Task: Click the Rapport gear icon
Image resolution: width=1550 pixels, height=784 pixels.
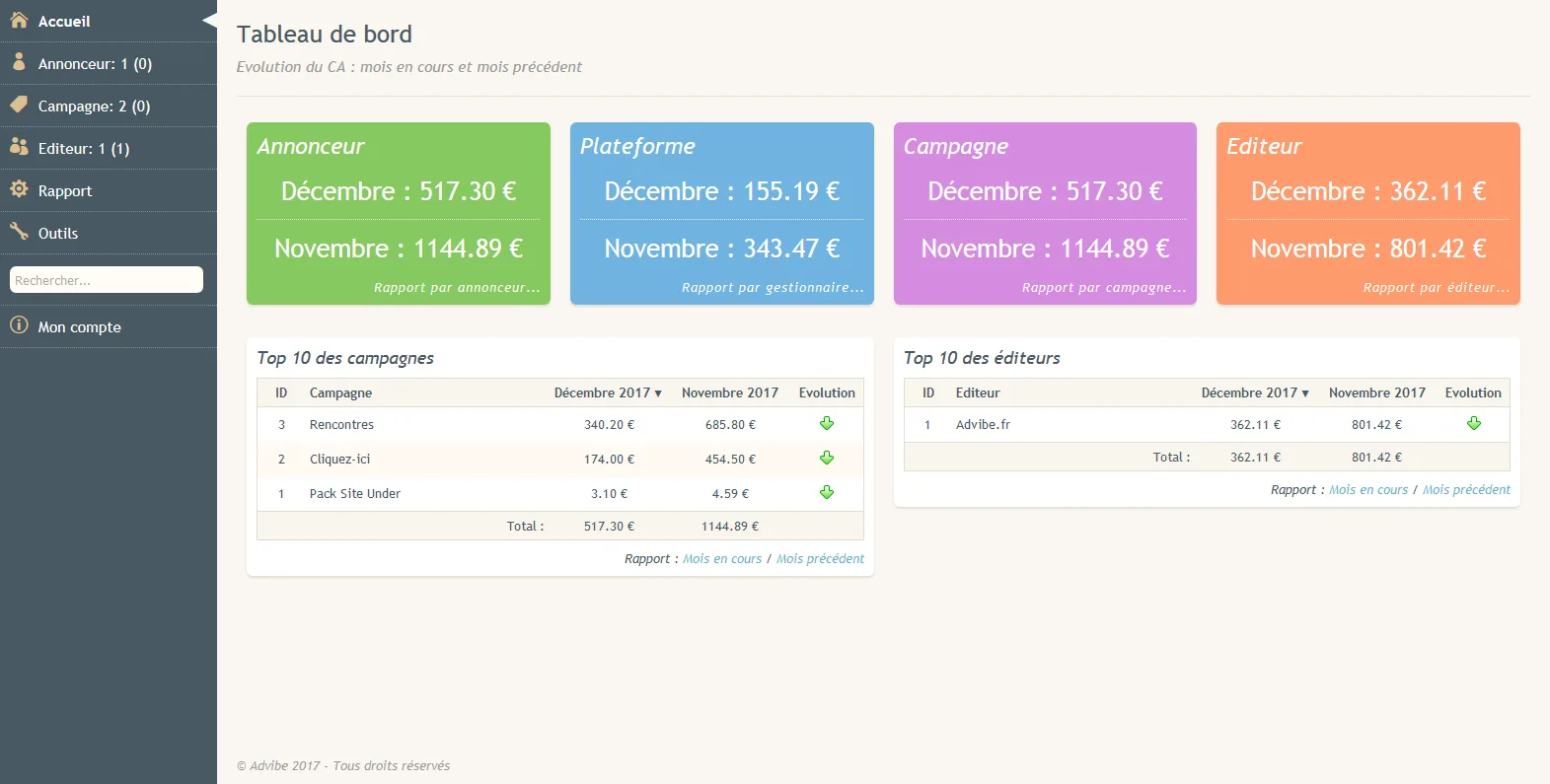Action: [19, 189]
